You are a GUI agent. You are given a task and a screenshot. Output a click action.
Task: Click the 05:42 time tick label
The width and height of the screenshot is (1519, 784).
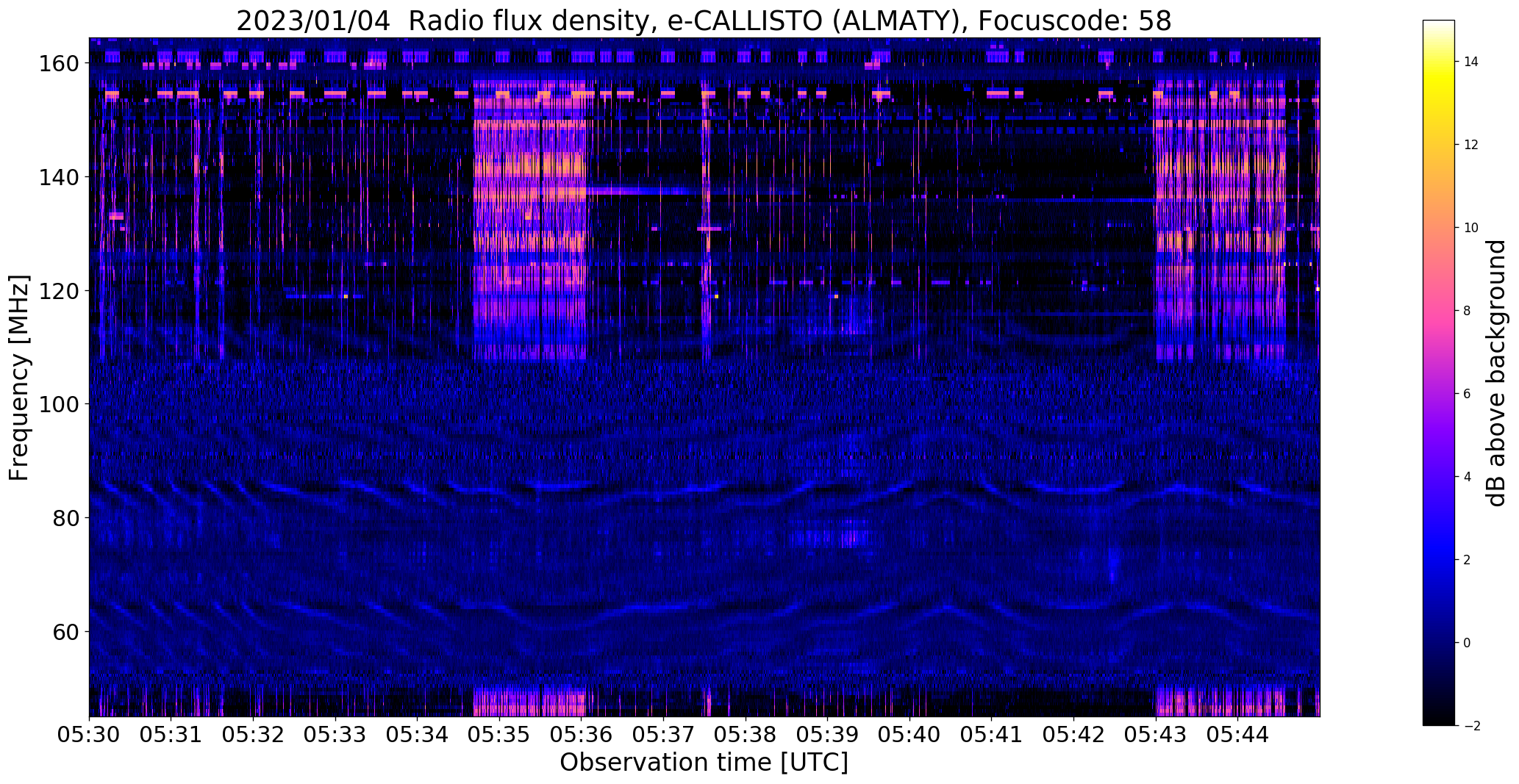(1074, 735)
